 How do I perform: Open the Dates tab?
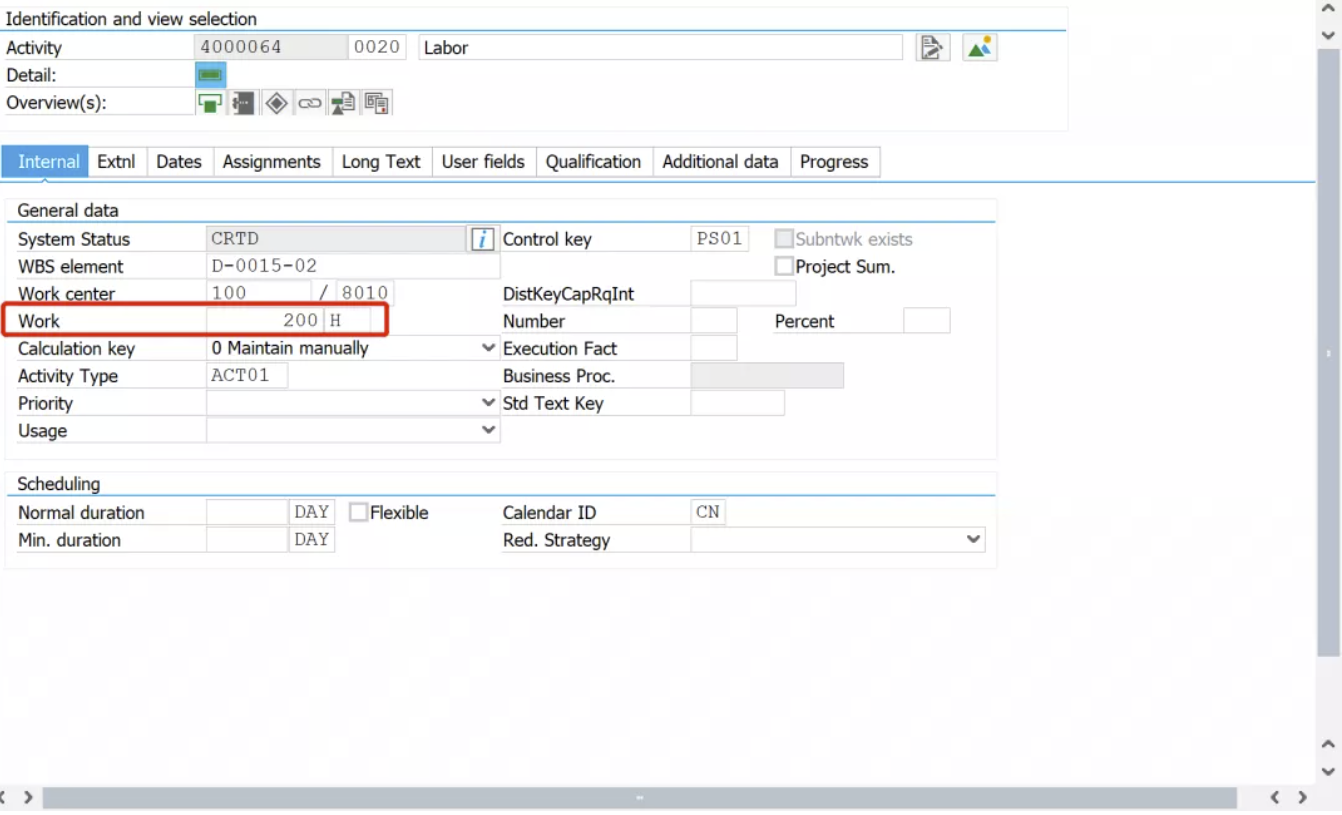[x=179, y=162]
